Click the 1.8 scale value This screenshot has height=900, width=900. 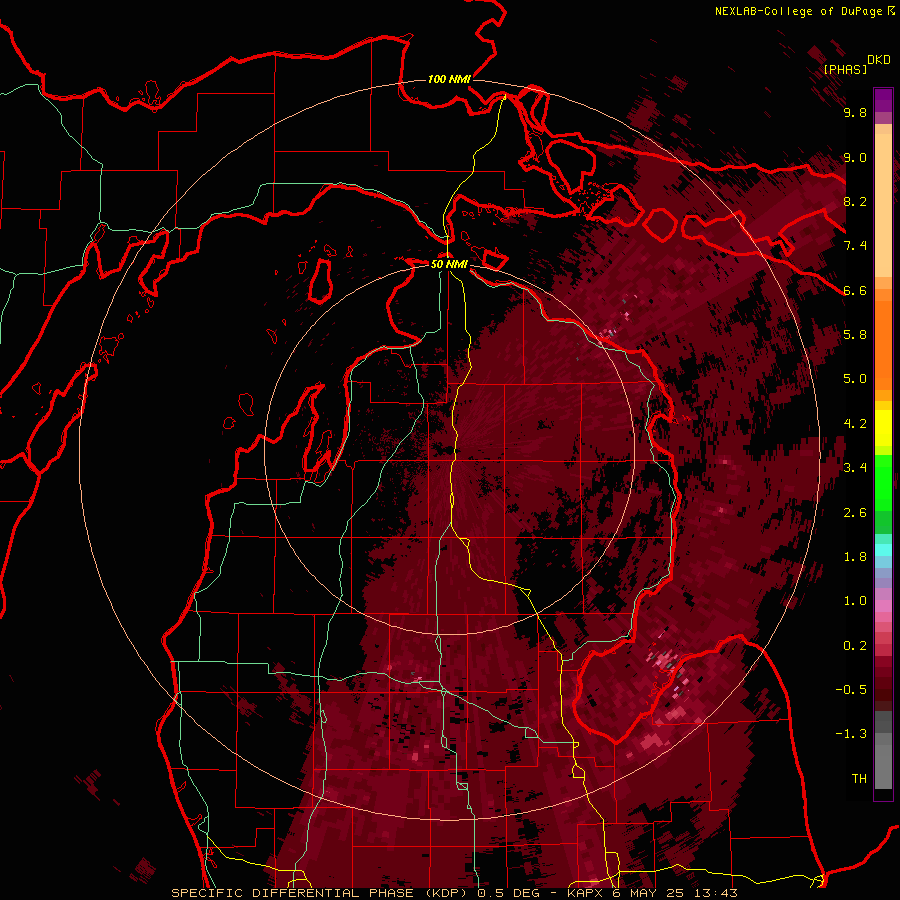tap(855, 557)
